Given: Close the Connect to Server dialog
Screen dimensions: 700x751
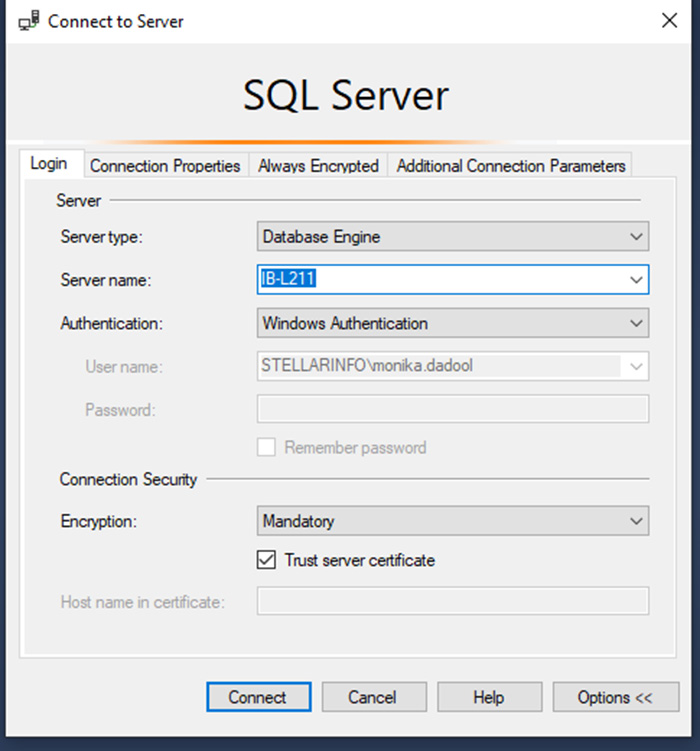Looking at the screenshot, I should click(x=669, y=21).
